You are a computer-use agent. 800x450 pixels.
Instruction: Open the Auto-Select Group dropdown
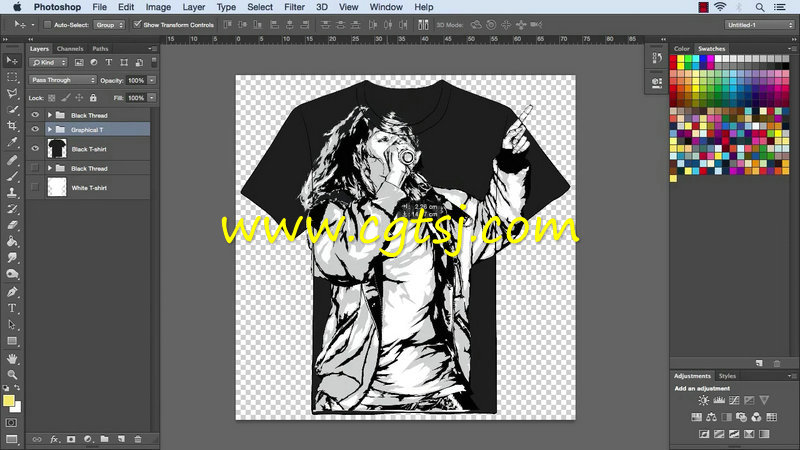(x=109, y=24)
